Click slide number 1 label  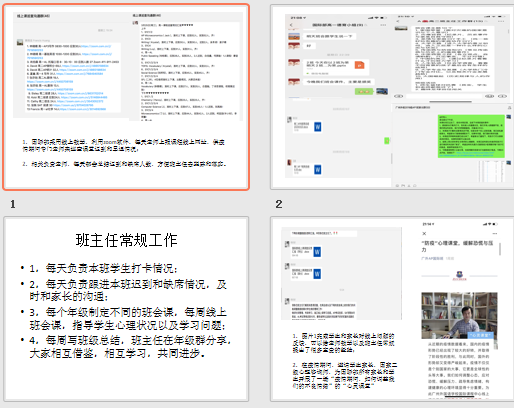tap(13, 204)
